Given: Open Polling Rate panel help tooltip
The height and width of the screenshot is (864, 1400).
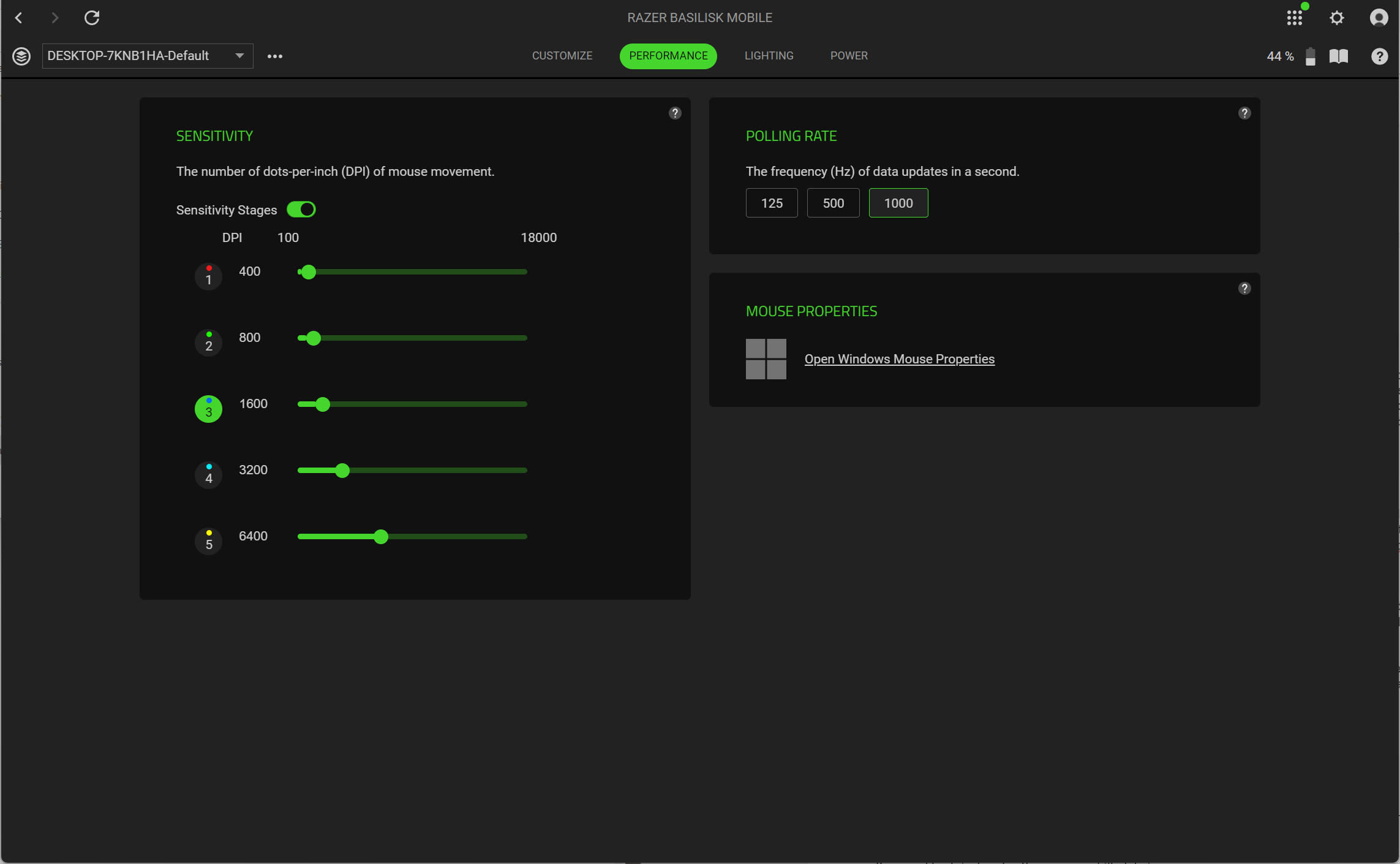Looking at the screenshot, I should coord(1244,113).
